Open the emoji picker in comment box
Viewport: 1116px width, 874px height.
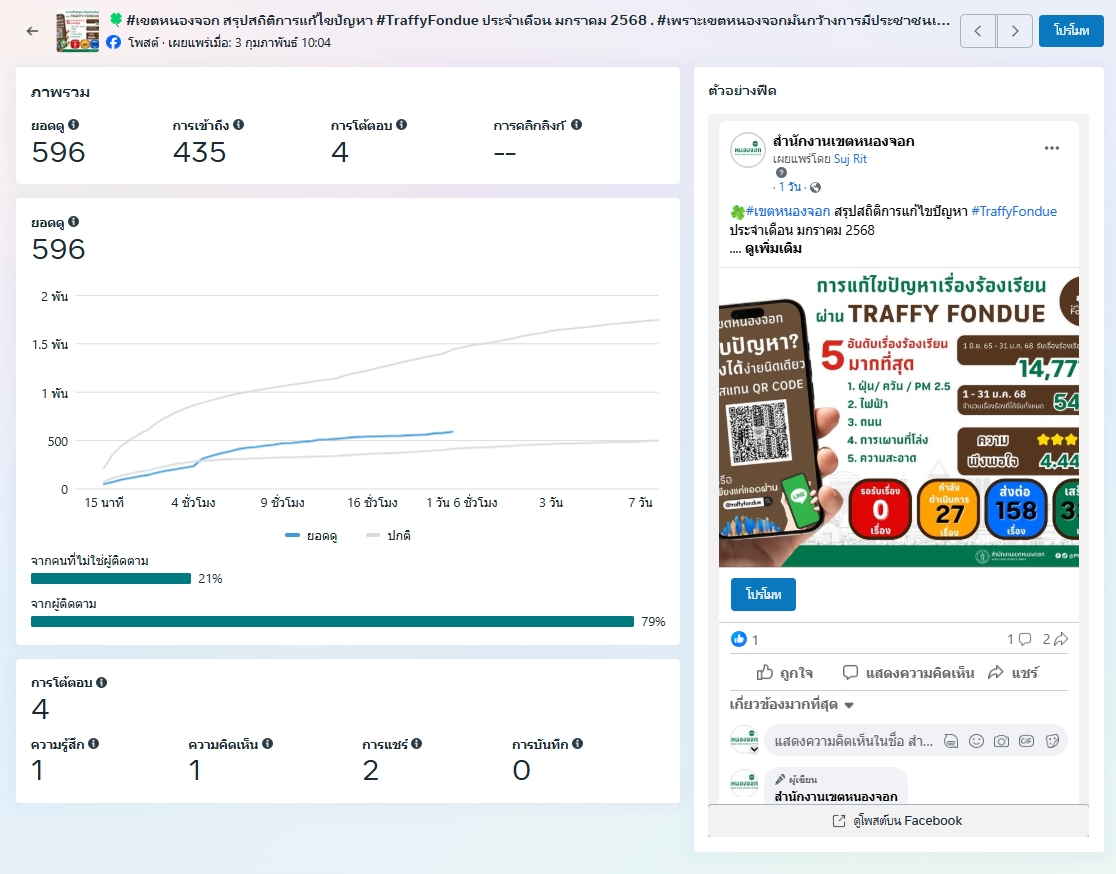[976, 742]
